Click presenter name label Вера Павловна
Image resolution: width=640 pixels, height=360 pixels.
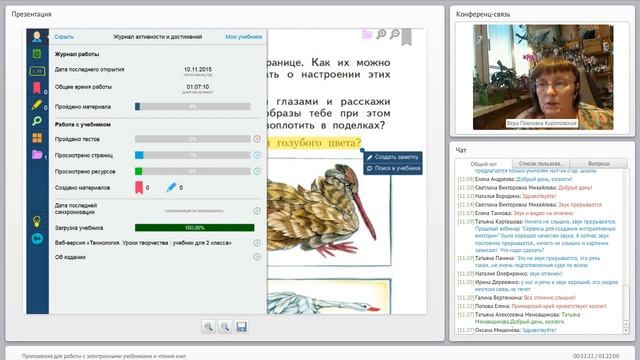(x=542, y=123)
